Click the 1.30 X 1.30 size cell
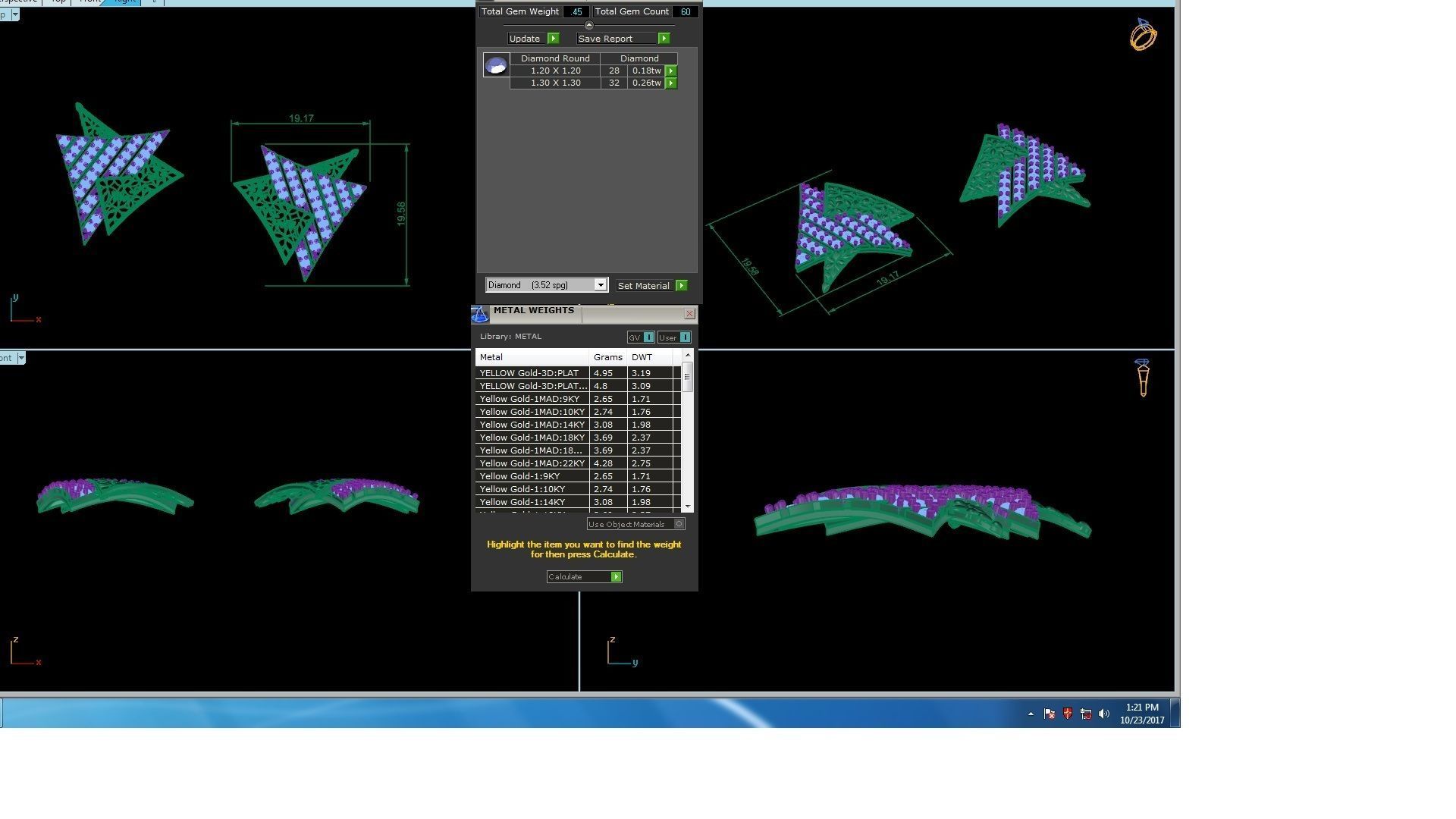 (555, 83)
